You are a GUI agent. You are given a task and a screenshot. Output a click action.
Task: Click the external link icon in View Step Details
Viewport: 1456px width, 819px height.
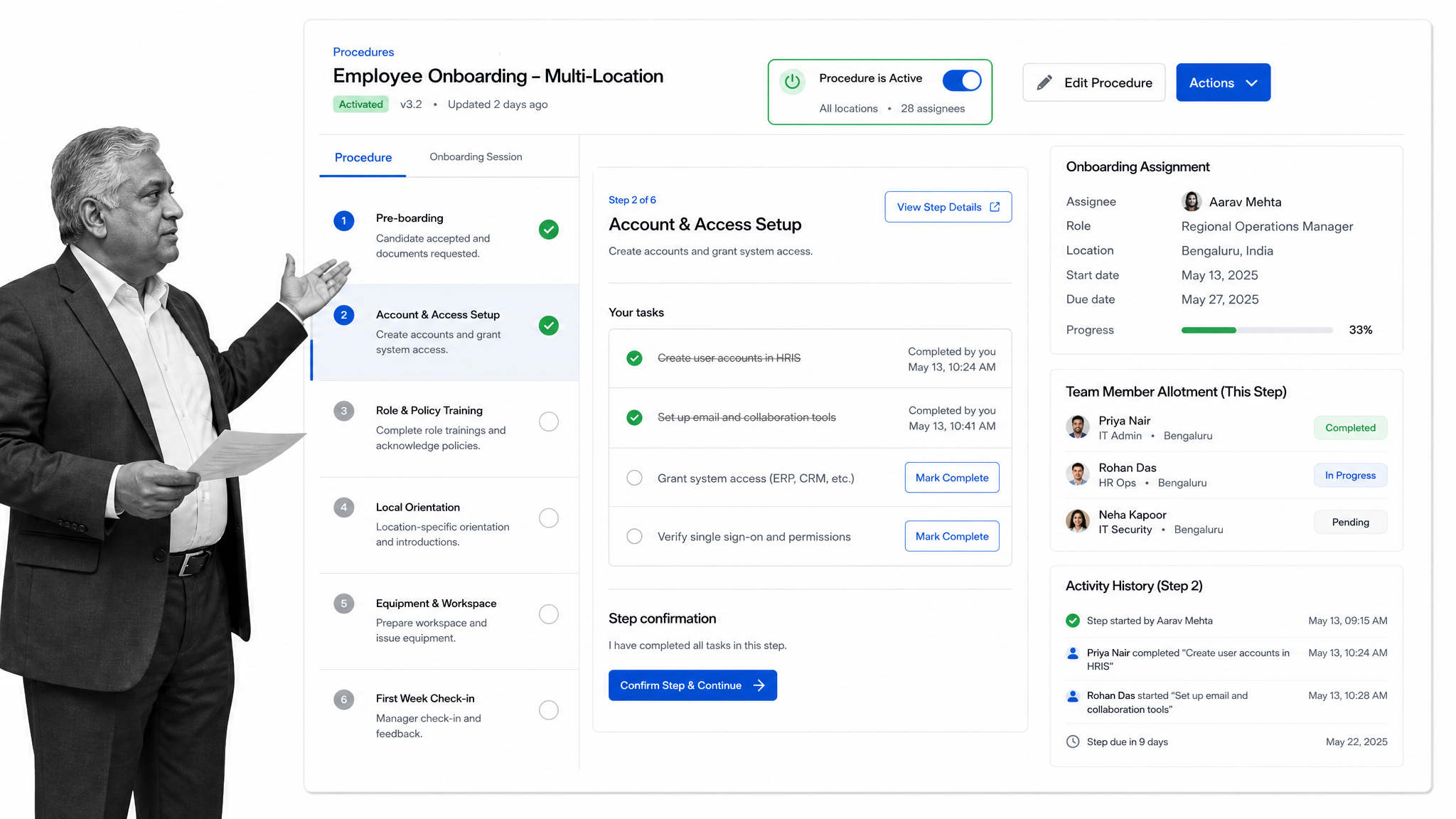(x=995, y=207)
